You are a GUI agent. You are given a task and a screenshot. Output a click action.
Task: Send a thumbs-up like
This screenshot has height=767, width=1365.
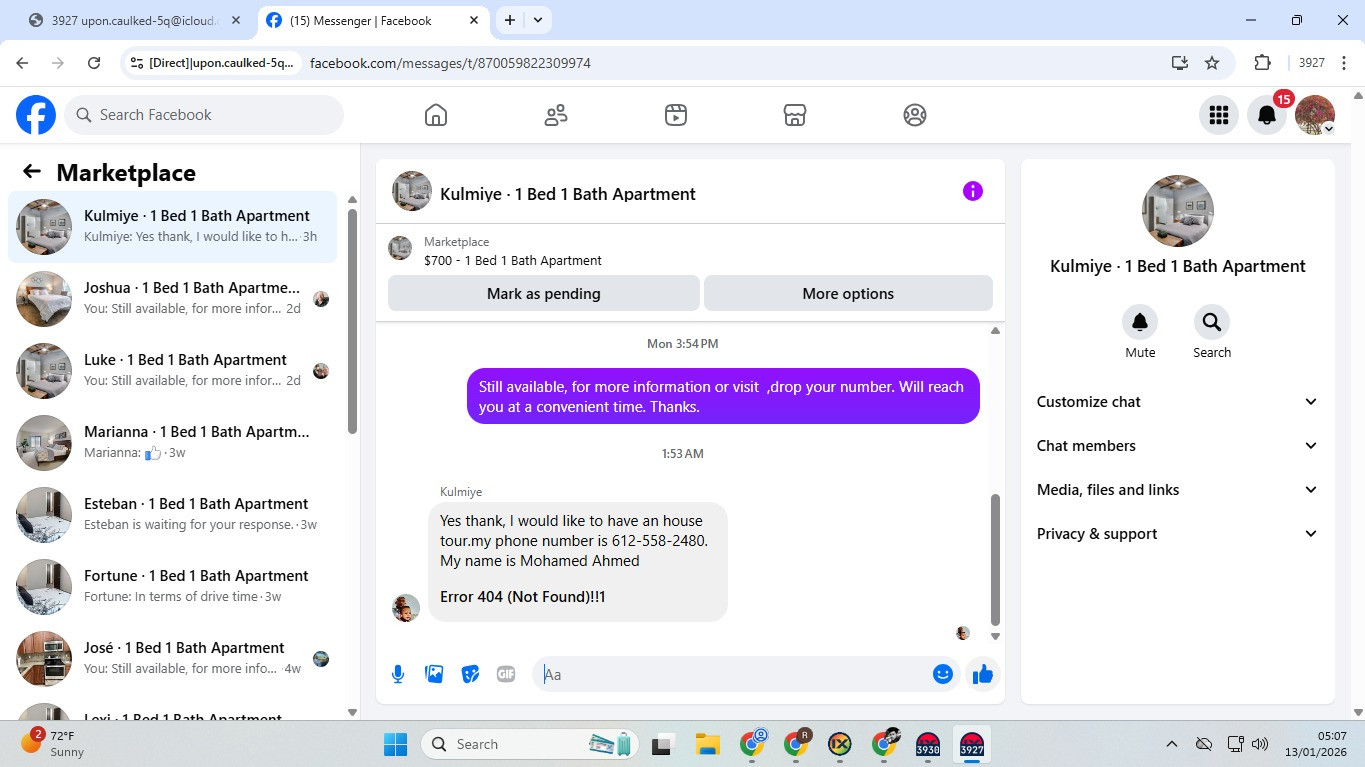[983, 674]
